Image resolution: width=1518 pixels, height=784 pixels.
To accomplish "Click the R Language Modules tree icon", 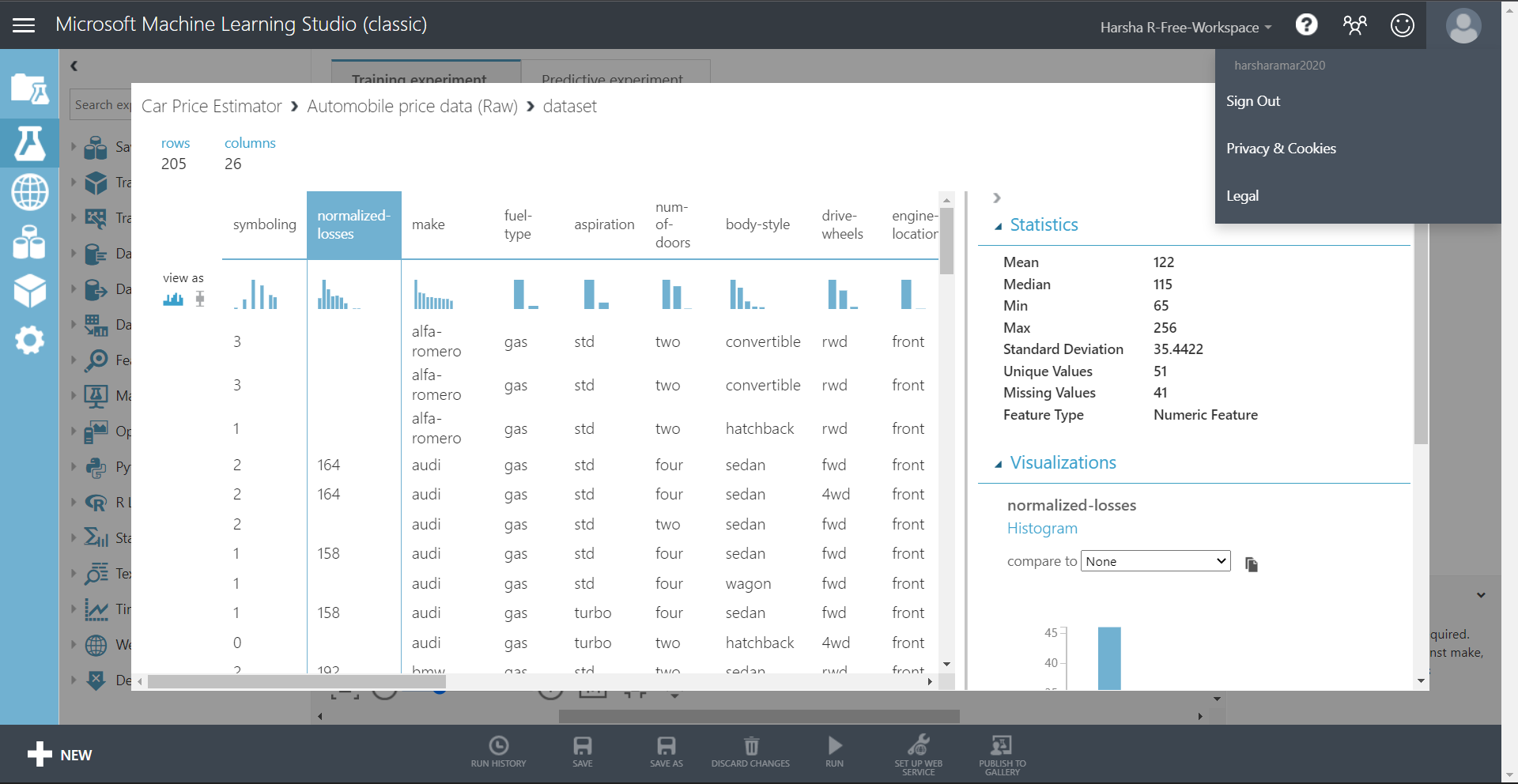I will [x=96, y=503].
